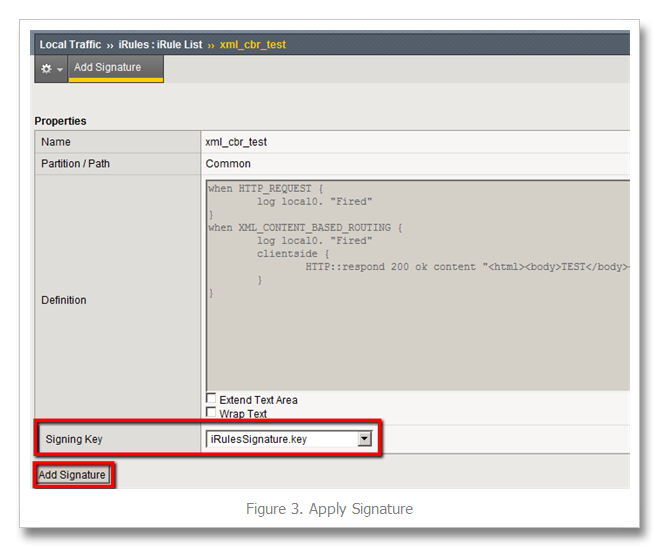This screenshot has height=548, width=660.
Task: Toggle the Wrap Text checkbox
Action: (211, 413)
